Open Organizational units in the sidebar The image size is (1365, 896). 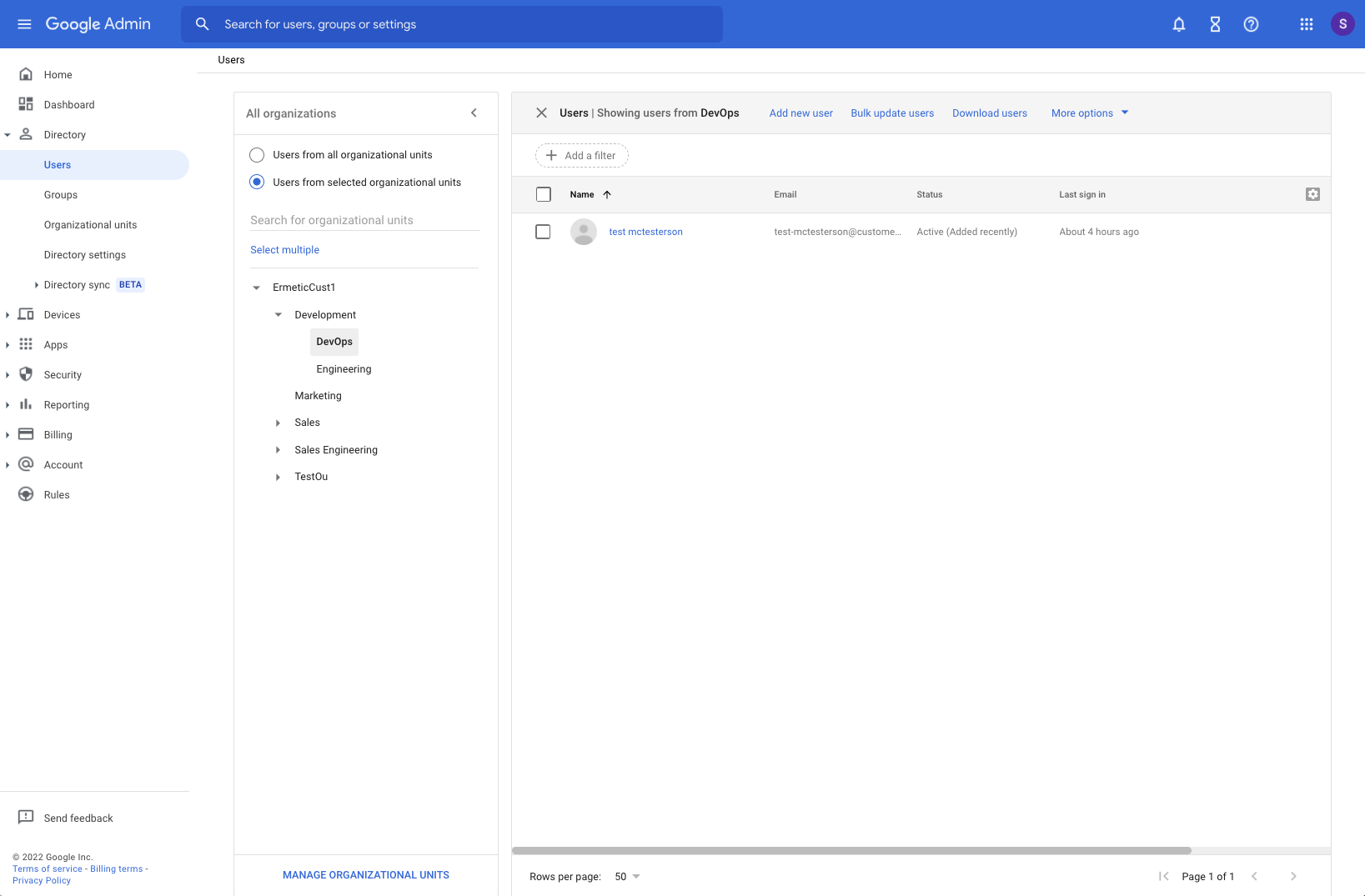90,225
